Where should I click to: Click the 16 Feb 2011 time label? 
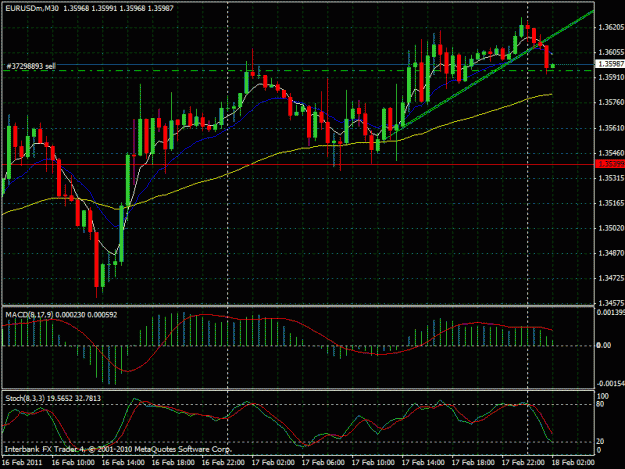pyautogui.click(x=22, y=462)
